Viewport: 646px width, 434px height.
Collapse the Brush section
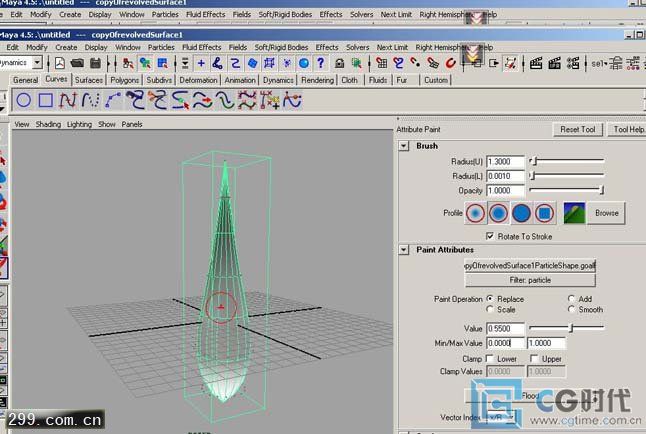tap(404, 146)
